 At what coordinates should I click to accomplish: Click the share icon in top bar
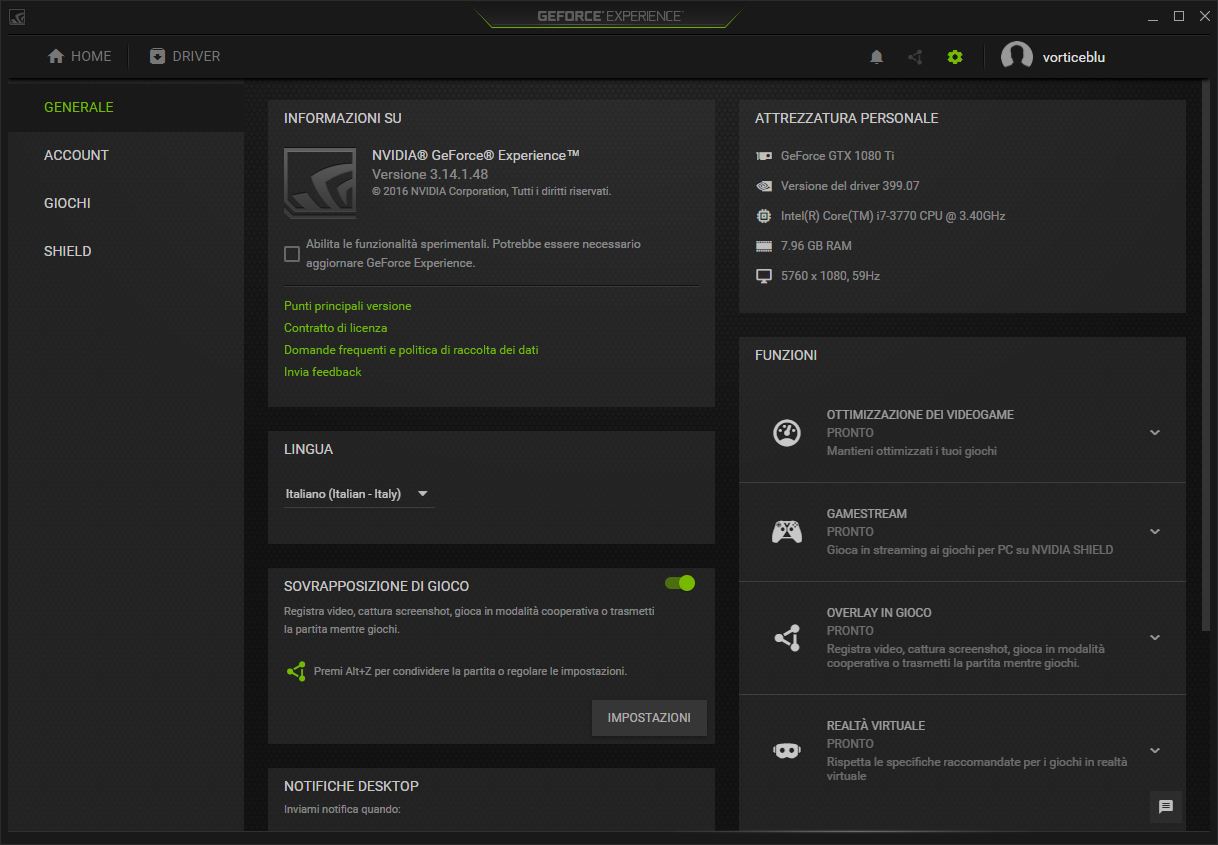[x=915, y=57]
